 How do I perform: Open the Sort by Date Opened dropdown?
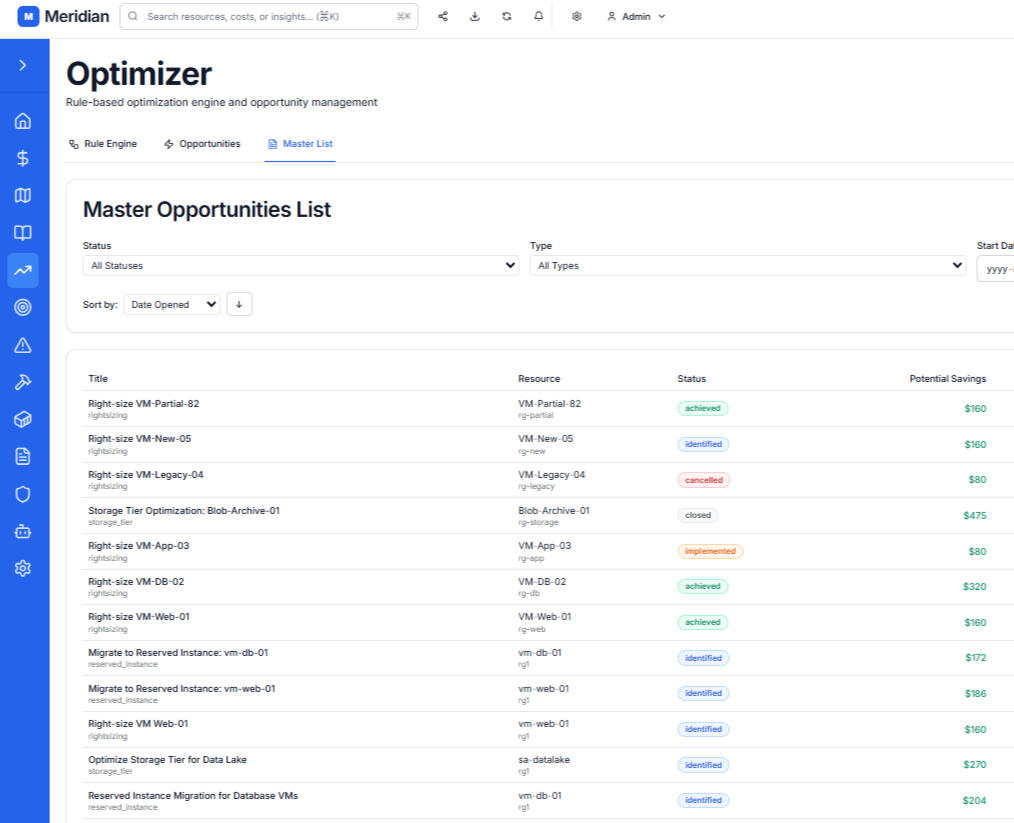coord(172,305)
